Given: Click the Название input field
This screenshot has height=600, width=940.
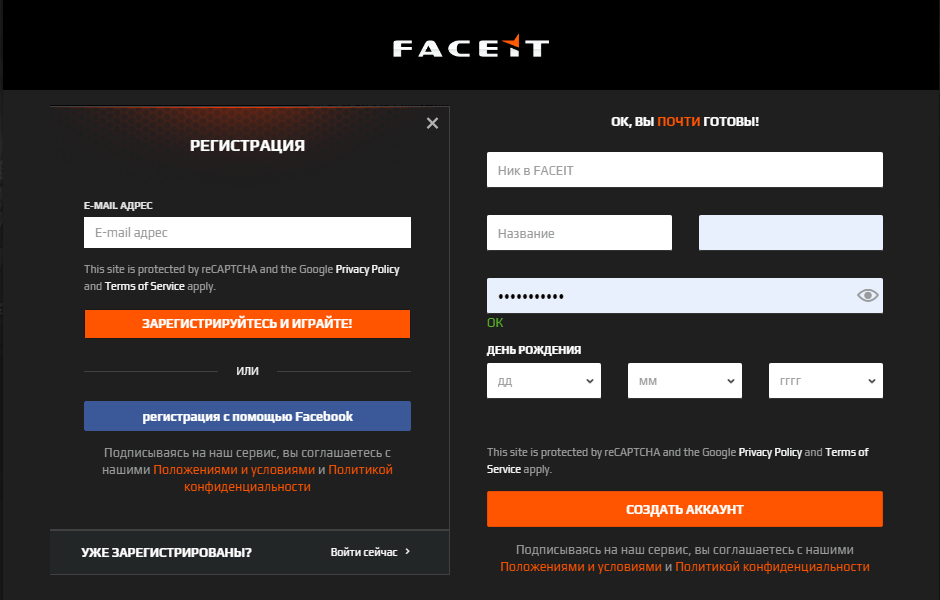Looking at the screenshot, I should [579, 232].
